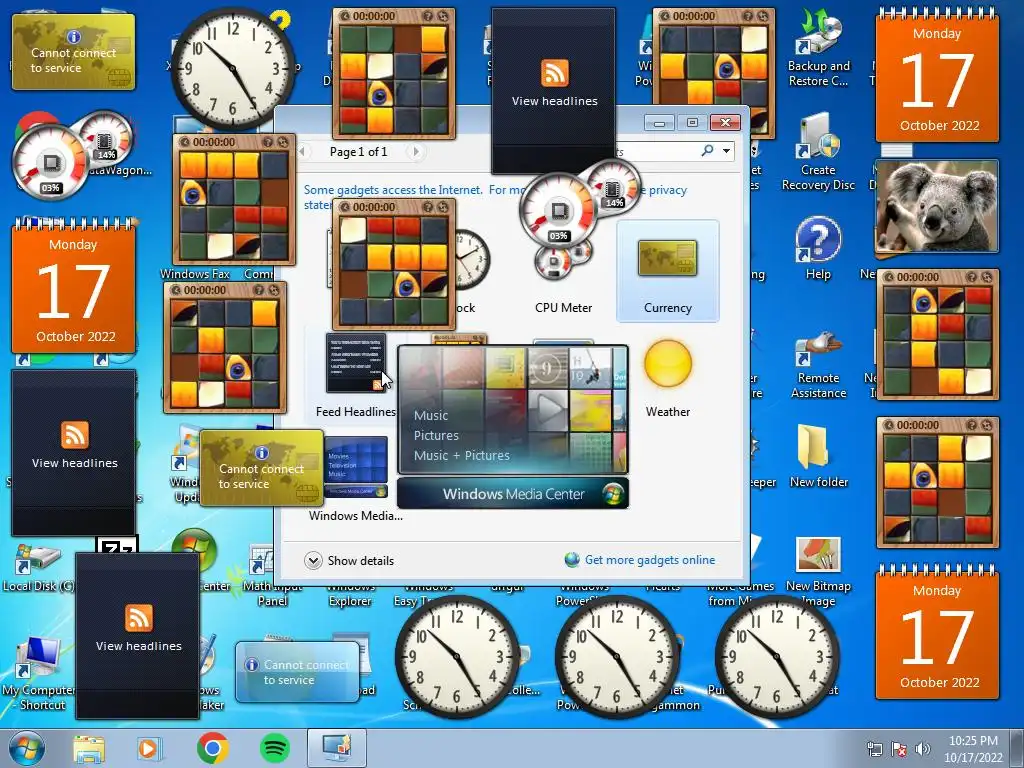Select the New Bitmap Image desktop file
This screenshot has height=768, width=1024.
(x=818, y=572)
